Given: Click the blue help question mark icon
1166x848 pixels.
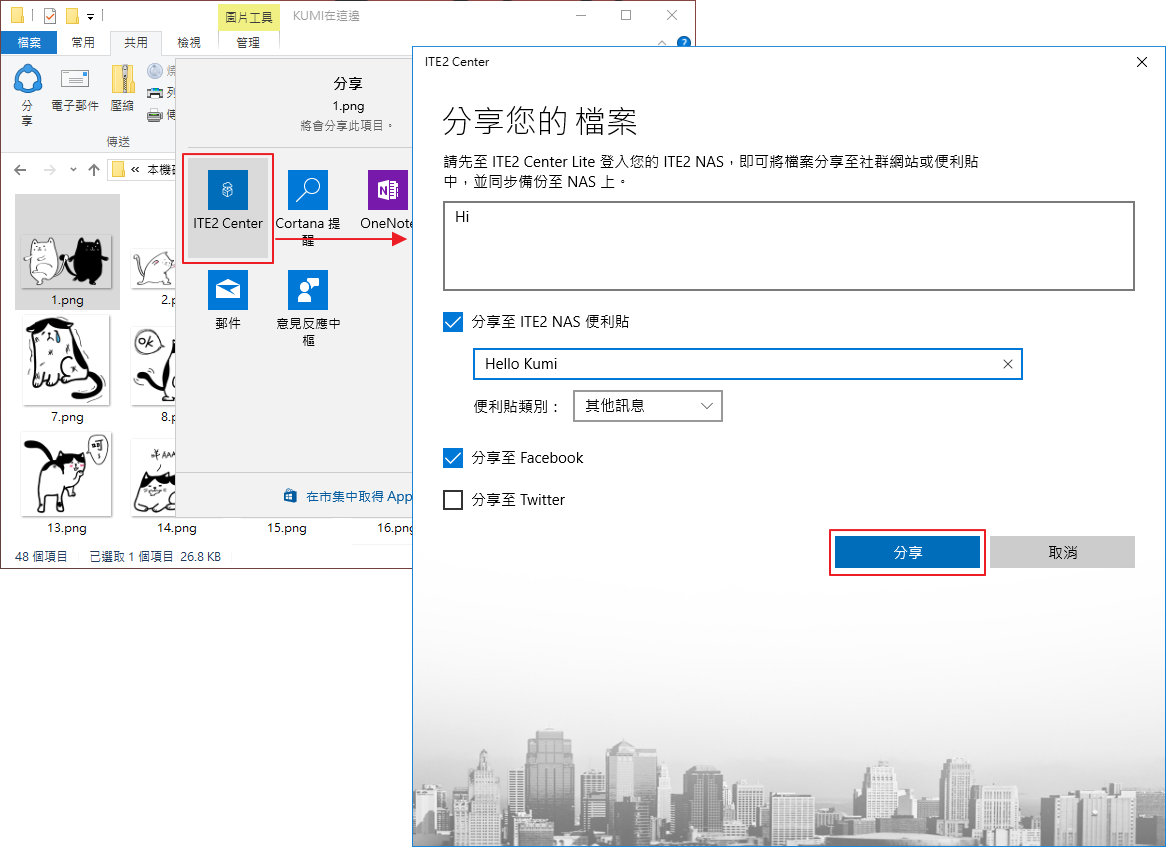Looking at the screenshot, I should pos(684,42).
